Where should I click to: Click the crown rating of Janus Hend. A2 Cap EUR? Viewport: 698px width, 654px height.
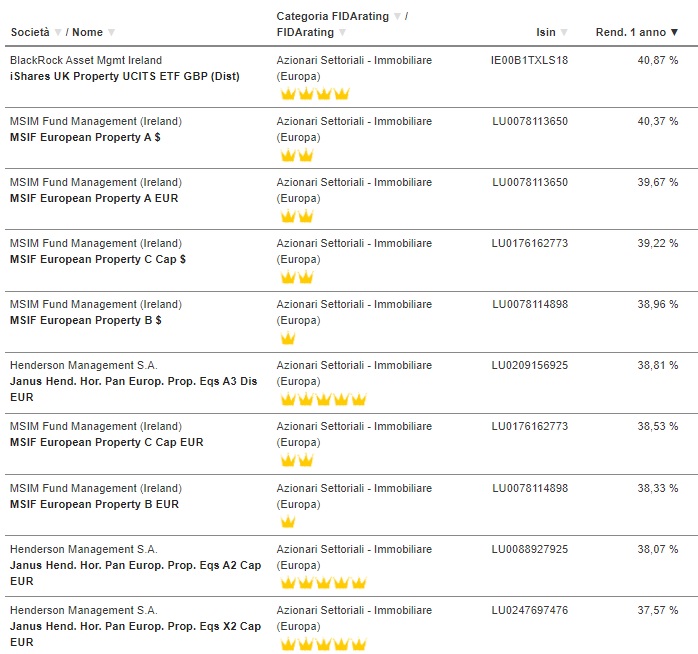click(324, 582)
